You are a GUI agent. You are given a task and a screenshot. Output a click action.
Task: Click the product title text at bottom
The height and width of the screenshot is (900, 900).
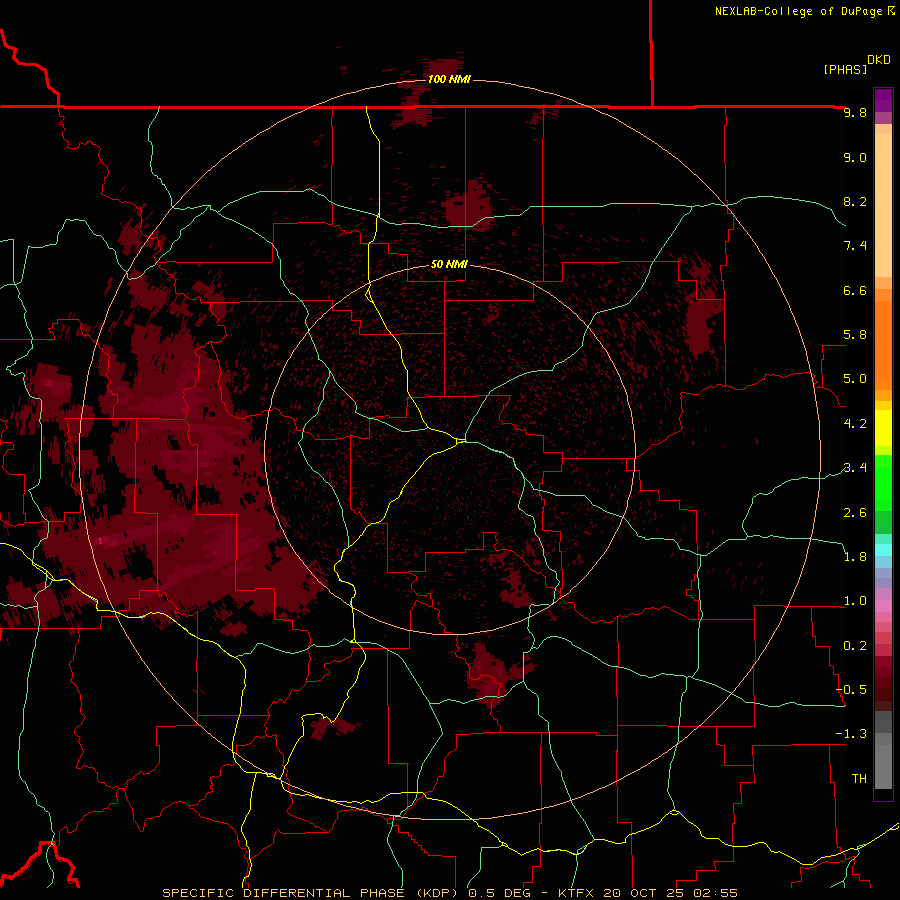click(x=450, y=893)
